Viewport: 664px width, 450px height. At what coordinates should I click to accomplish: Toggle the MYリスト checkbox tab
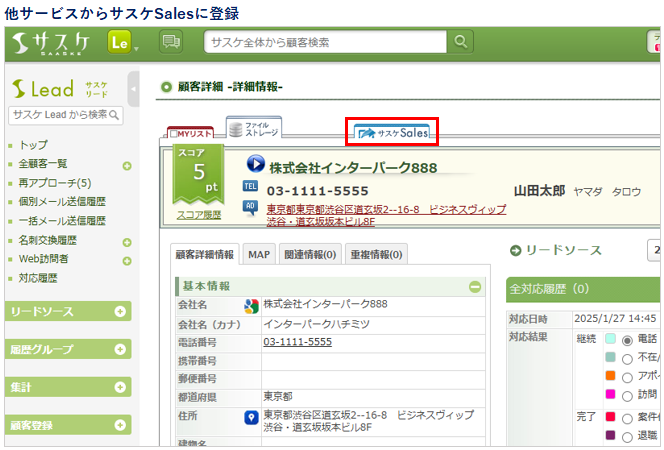click(191, 133)
